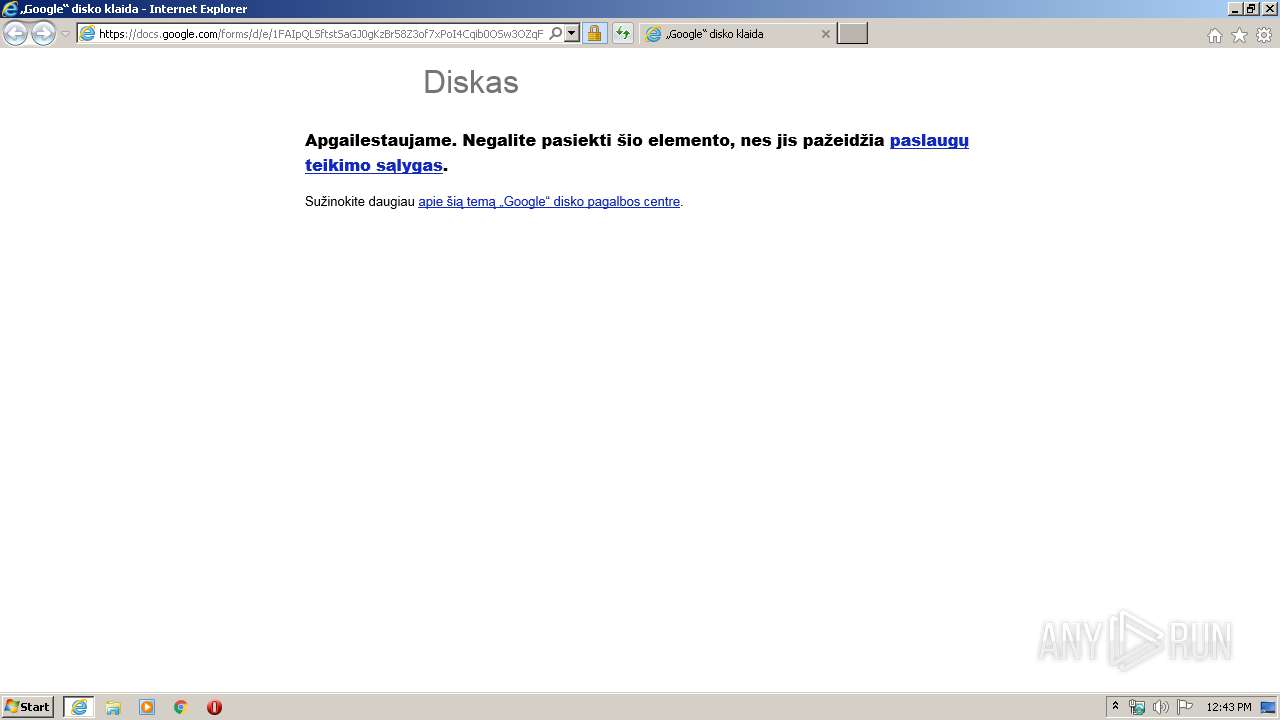Open the Windows Start menu

pos(28,707)
